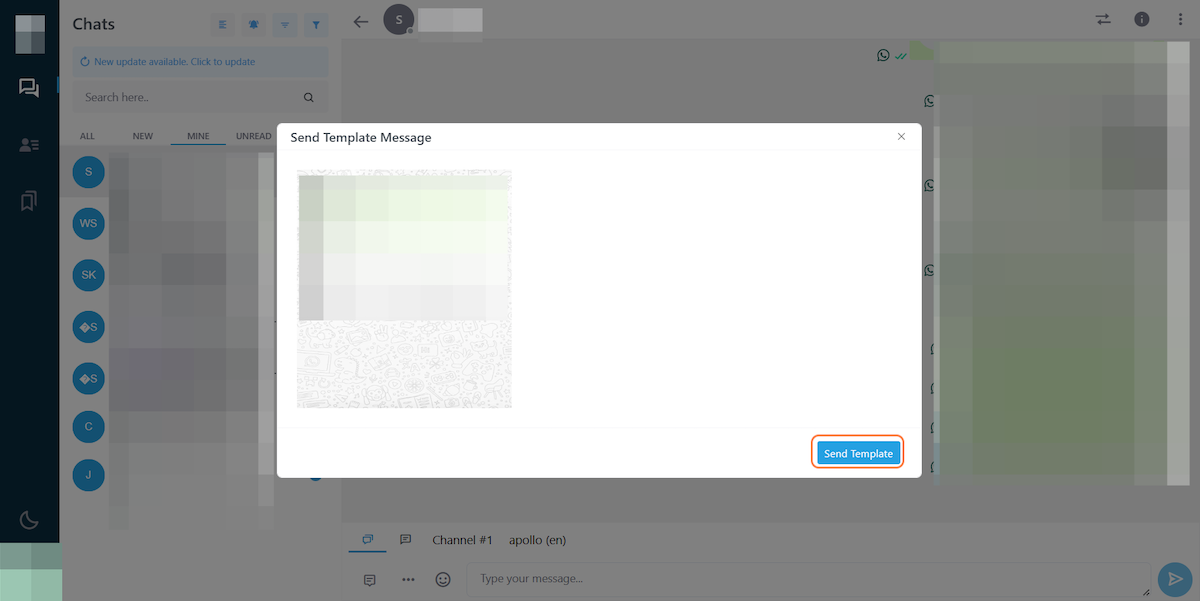
Task: Open the three-dot more options menu
Action: [x=1180, y=19]
